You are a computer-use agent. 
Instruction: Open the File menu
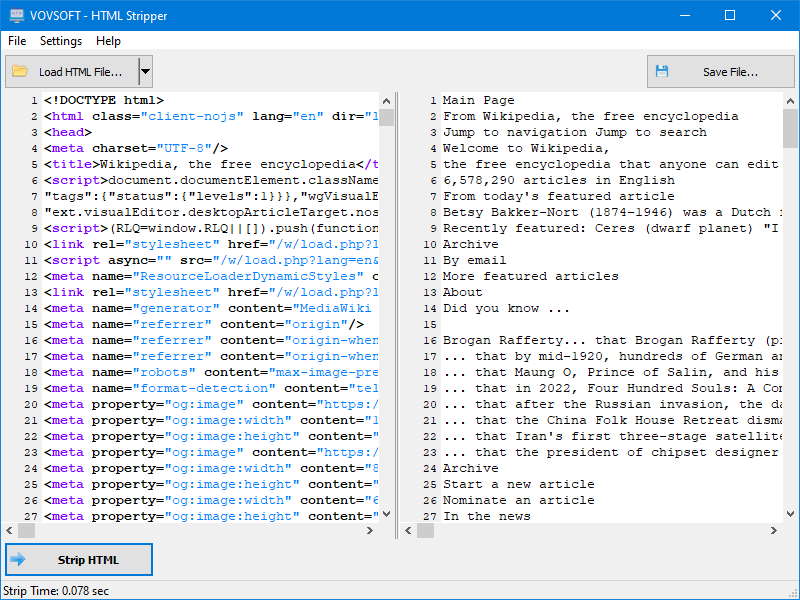coord(17,41)
